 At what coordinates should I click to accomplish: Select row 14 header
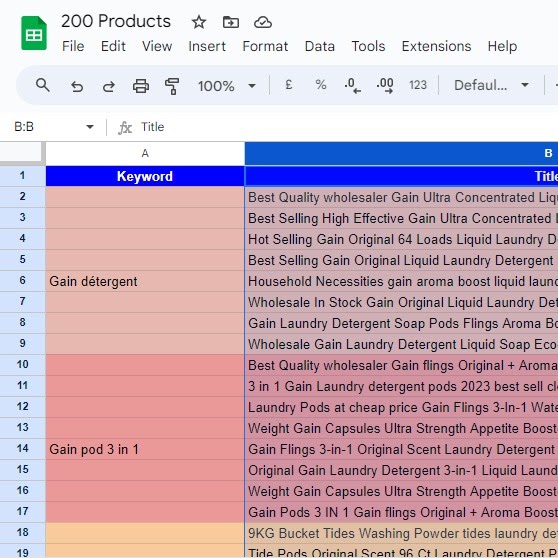[22, 448]
